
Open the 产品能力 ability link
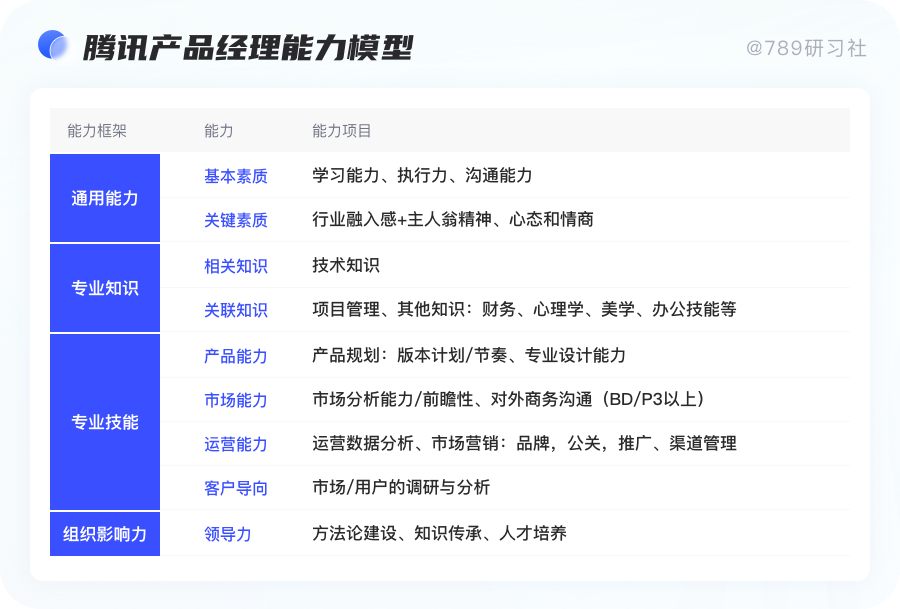(236, 356)
